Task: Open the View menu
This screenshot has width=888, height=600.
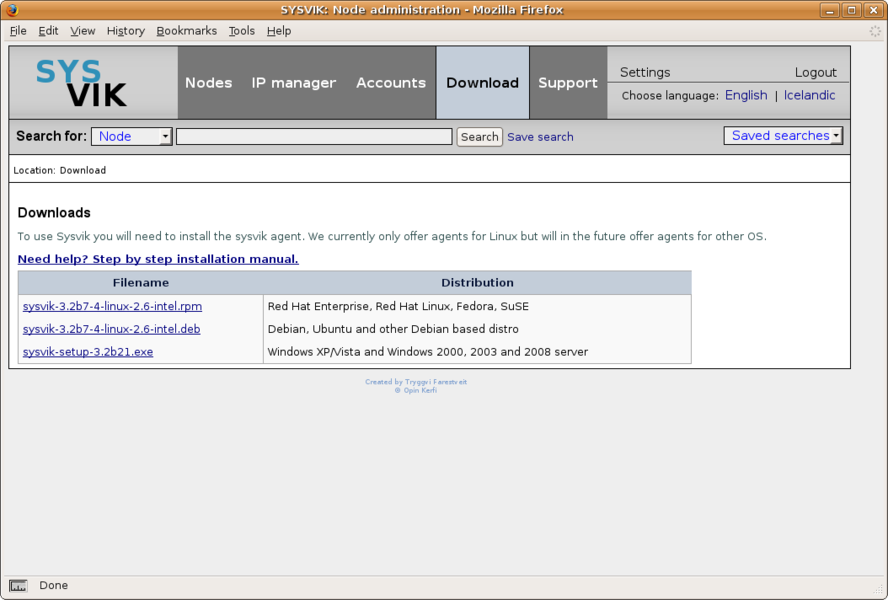Action: (x=83, y=31)
